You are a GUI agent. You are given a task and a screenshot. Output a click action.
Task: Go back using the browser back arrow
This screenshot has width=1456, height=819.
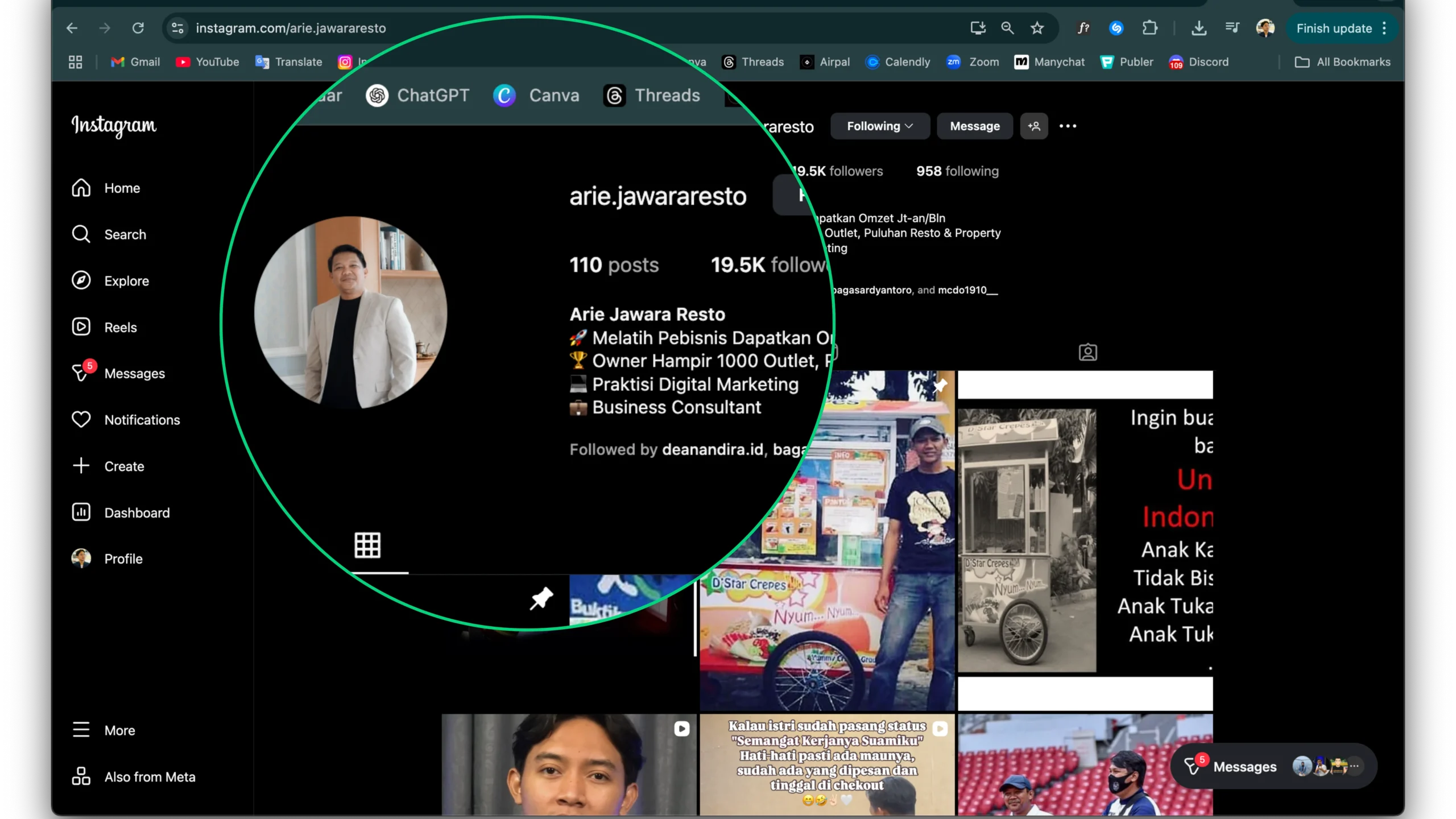[x=72, y=28]
